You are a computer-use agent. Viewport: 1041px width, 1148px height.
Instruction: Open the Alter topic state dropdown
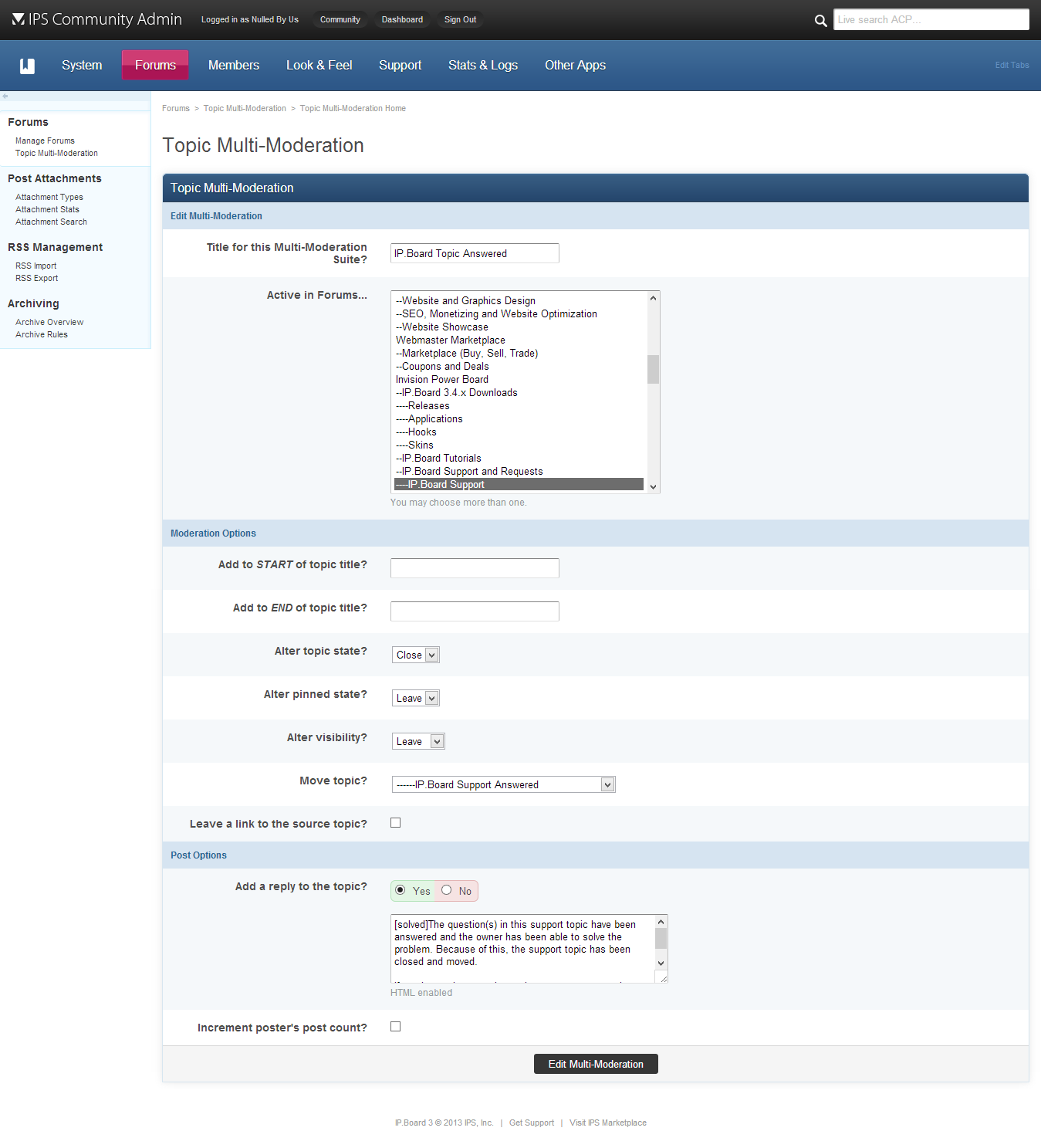coord(416,655)
